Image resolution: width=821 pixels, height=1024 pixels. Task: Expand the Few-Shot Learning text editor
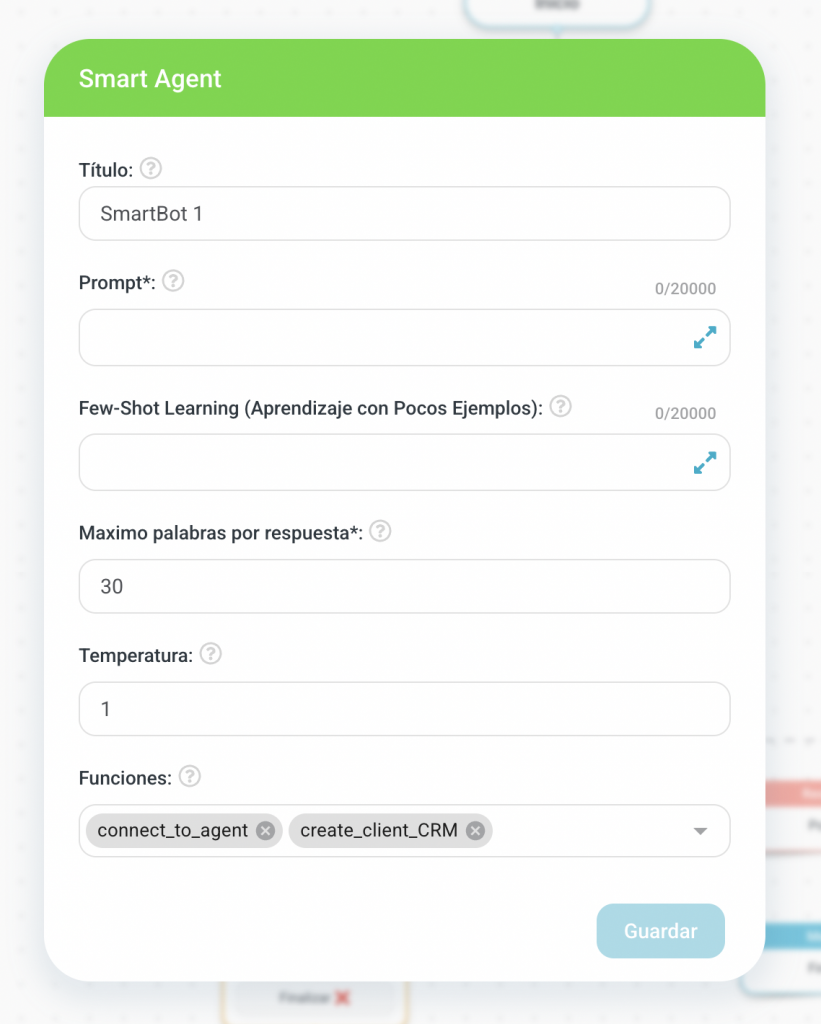[705, 463]
